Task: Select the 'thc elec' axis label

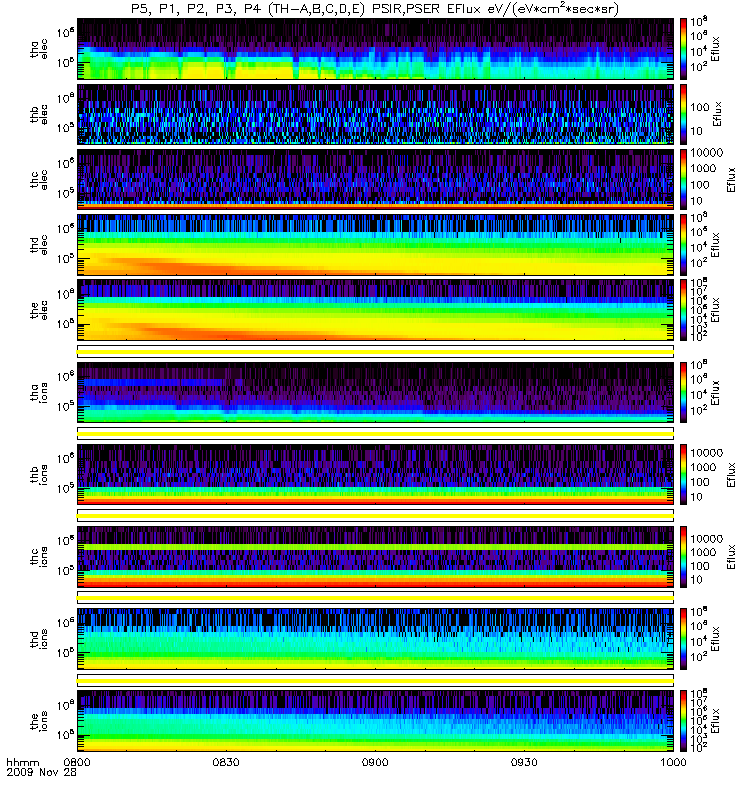Action: click(39, 180)
